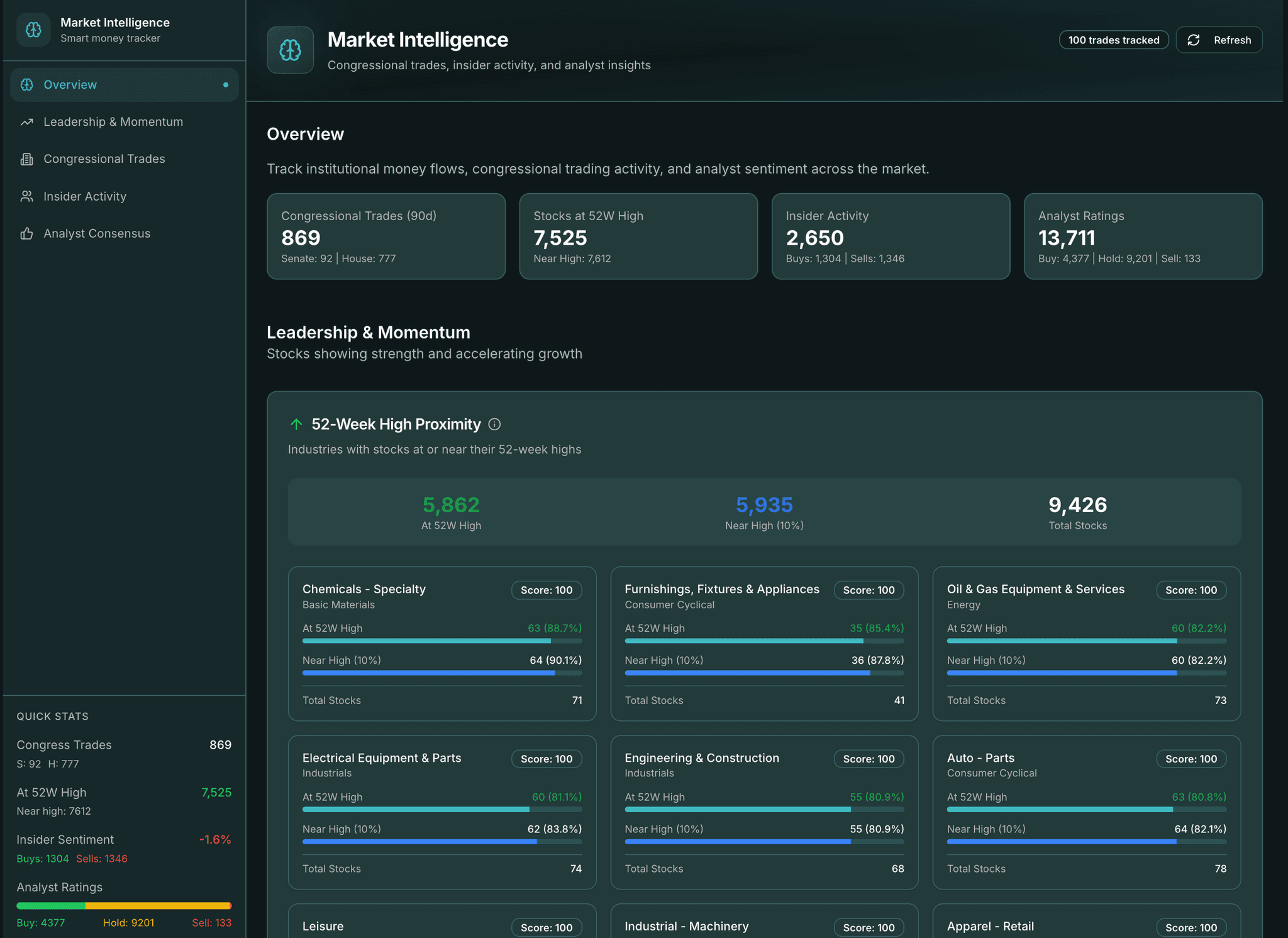Click the Buy: 4377 label

tap(41, 923)
